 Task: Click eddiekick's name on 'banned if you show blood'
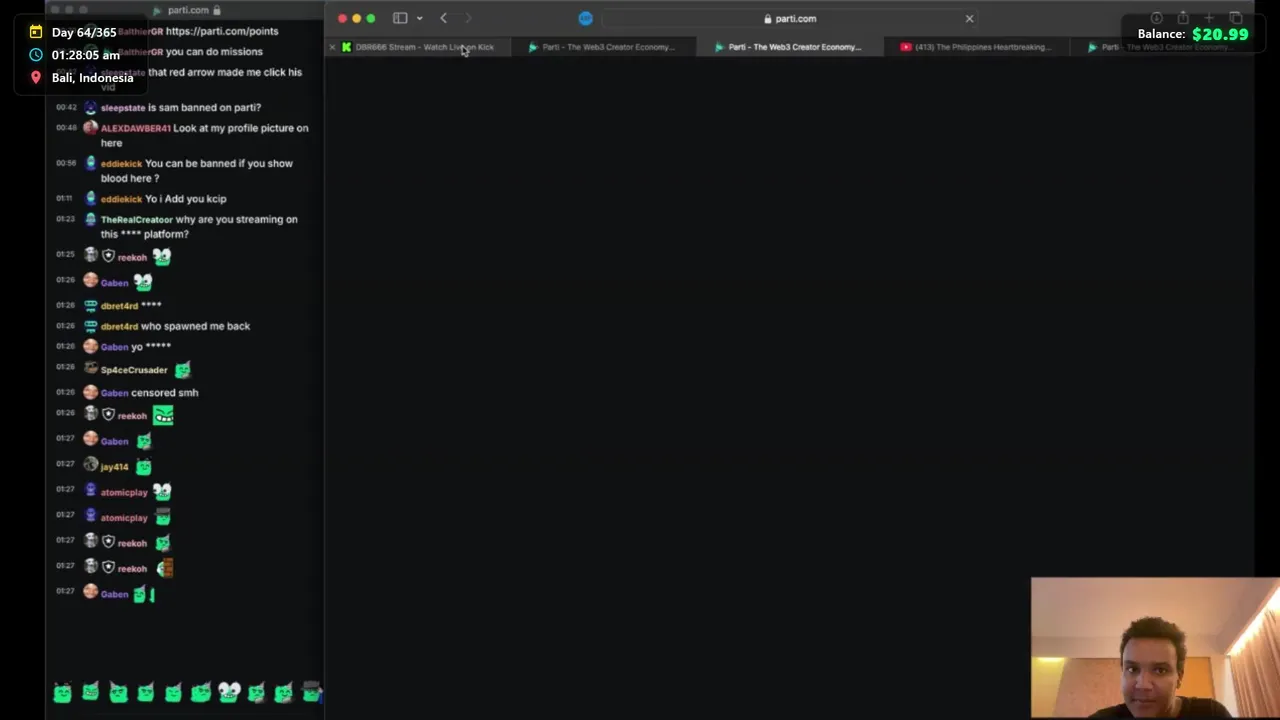(121, 164)
